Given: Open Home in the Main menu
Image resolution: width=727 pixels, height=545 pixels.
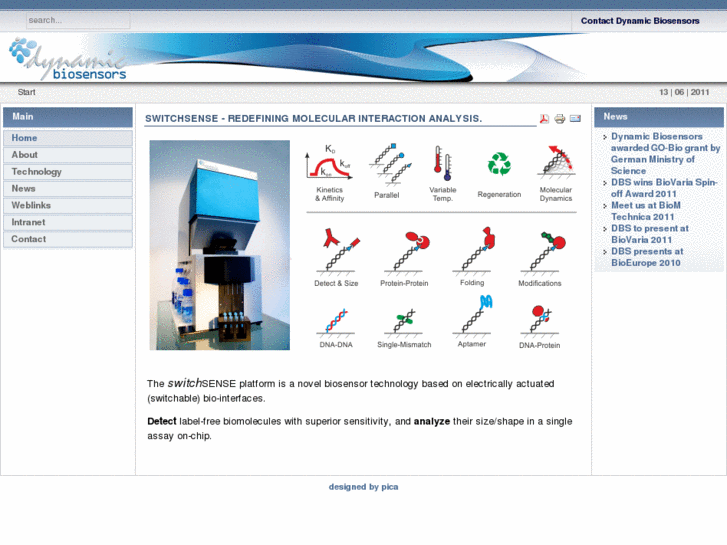Looking at the screenshot, I should click(68, 138).
